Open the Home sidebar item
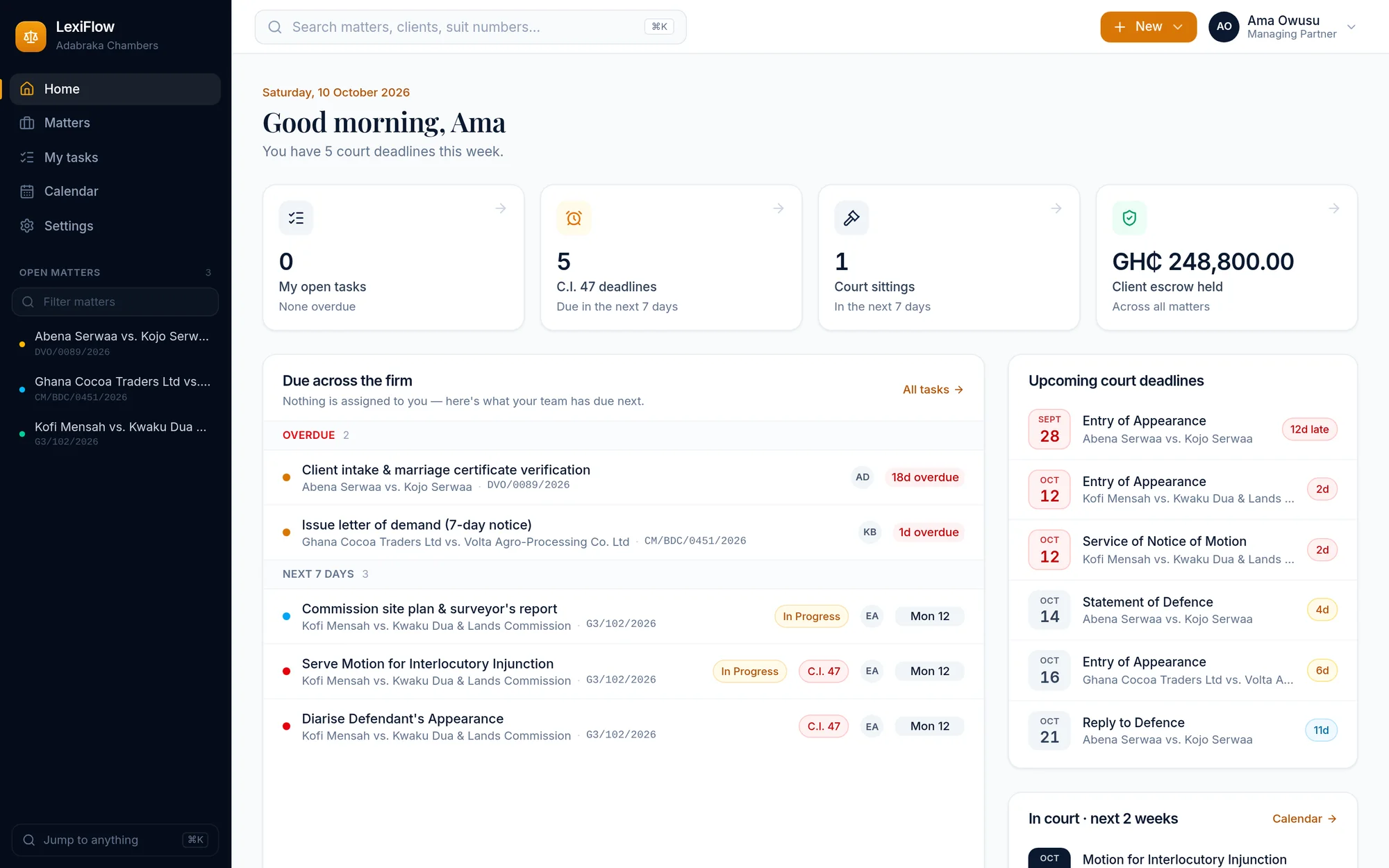This screenshot has width=1389, height=868. click(x=115, y=89)
